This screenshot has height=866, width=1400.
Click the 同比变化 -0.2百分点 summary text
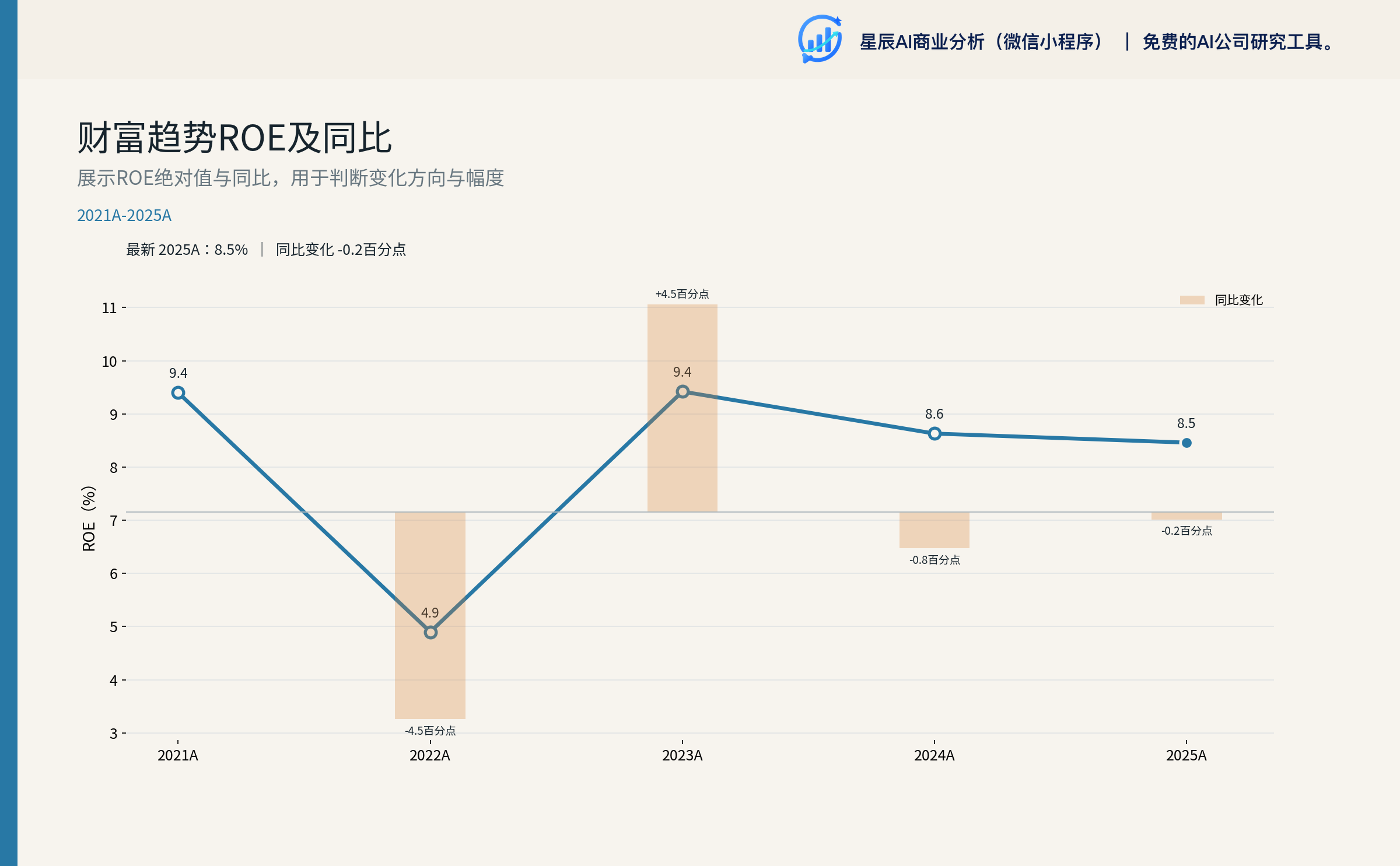point(341,250)
